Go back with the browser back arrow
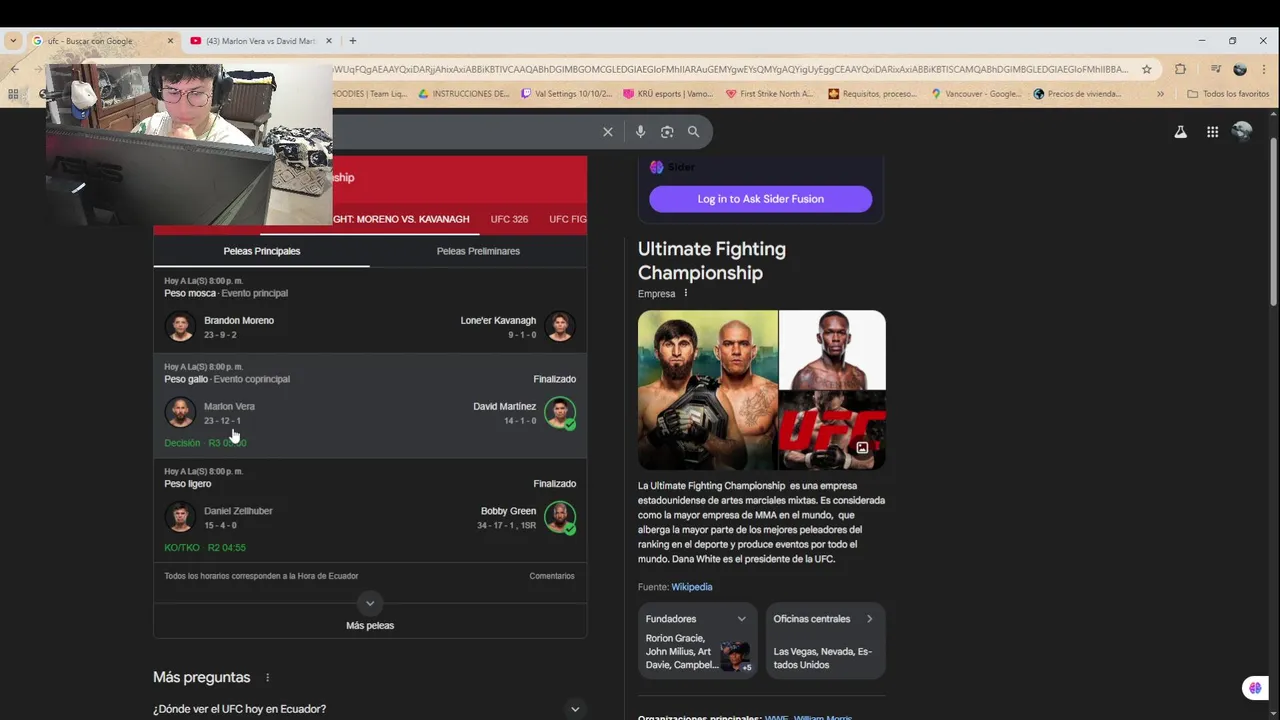The height and width of the screenshot is (720, 1280). pos(15,69)
